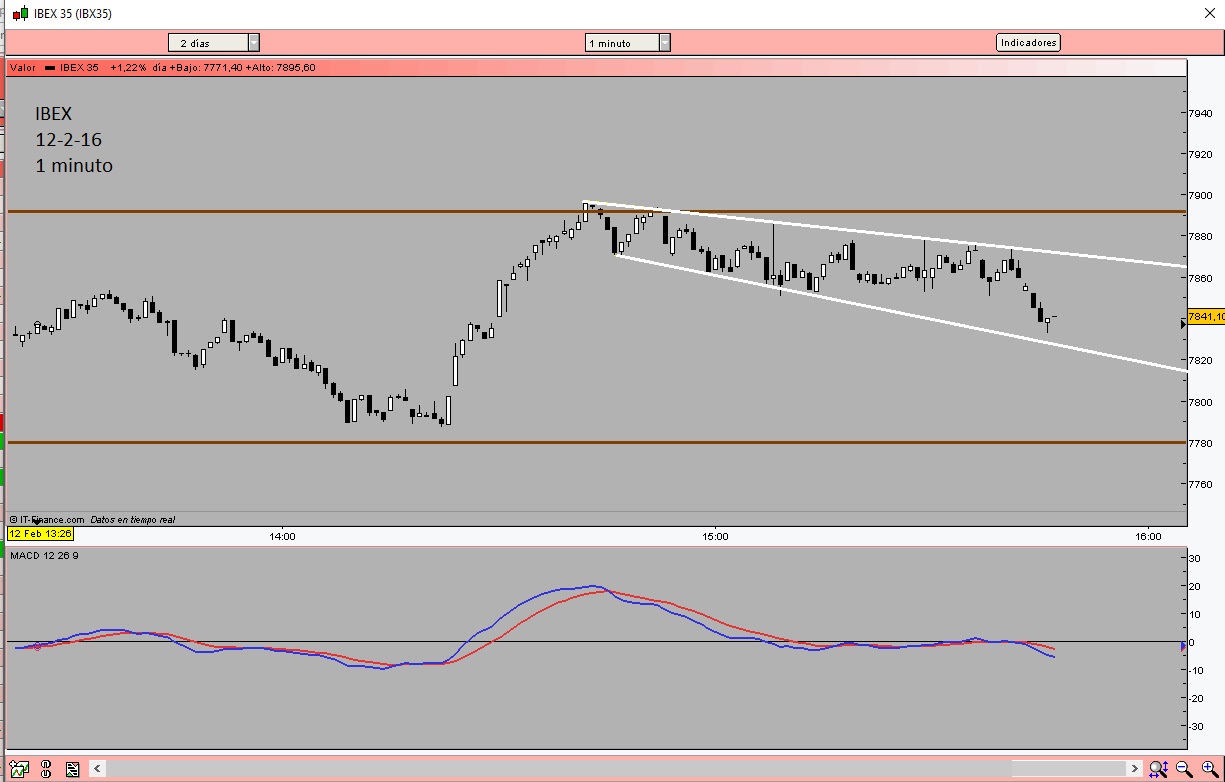Click the 14:00 time axis label
1225x782 pixels.
[x=283, y=537]
